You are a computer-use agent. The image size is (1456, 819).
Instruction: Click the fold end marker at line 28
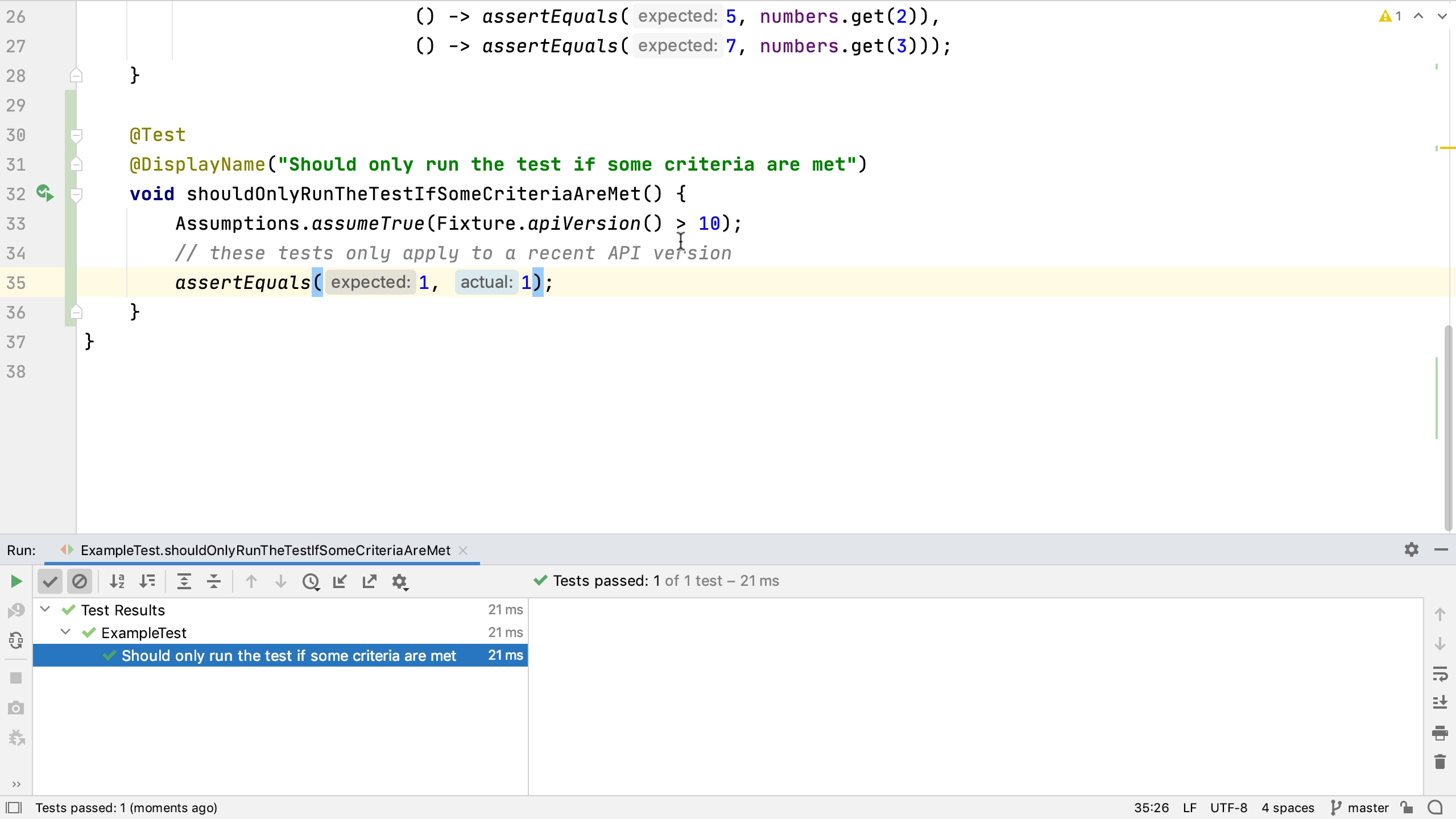76,75
